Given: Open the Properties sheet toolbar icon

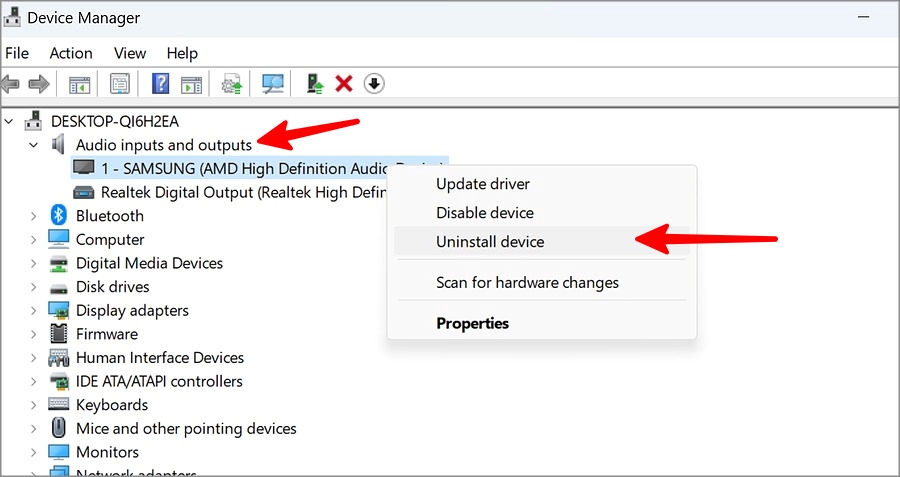Looking at the screenshot, I should (119, 84).
